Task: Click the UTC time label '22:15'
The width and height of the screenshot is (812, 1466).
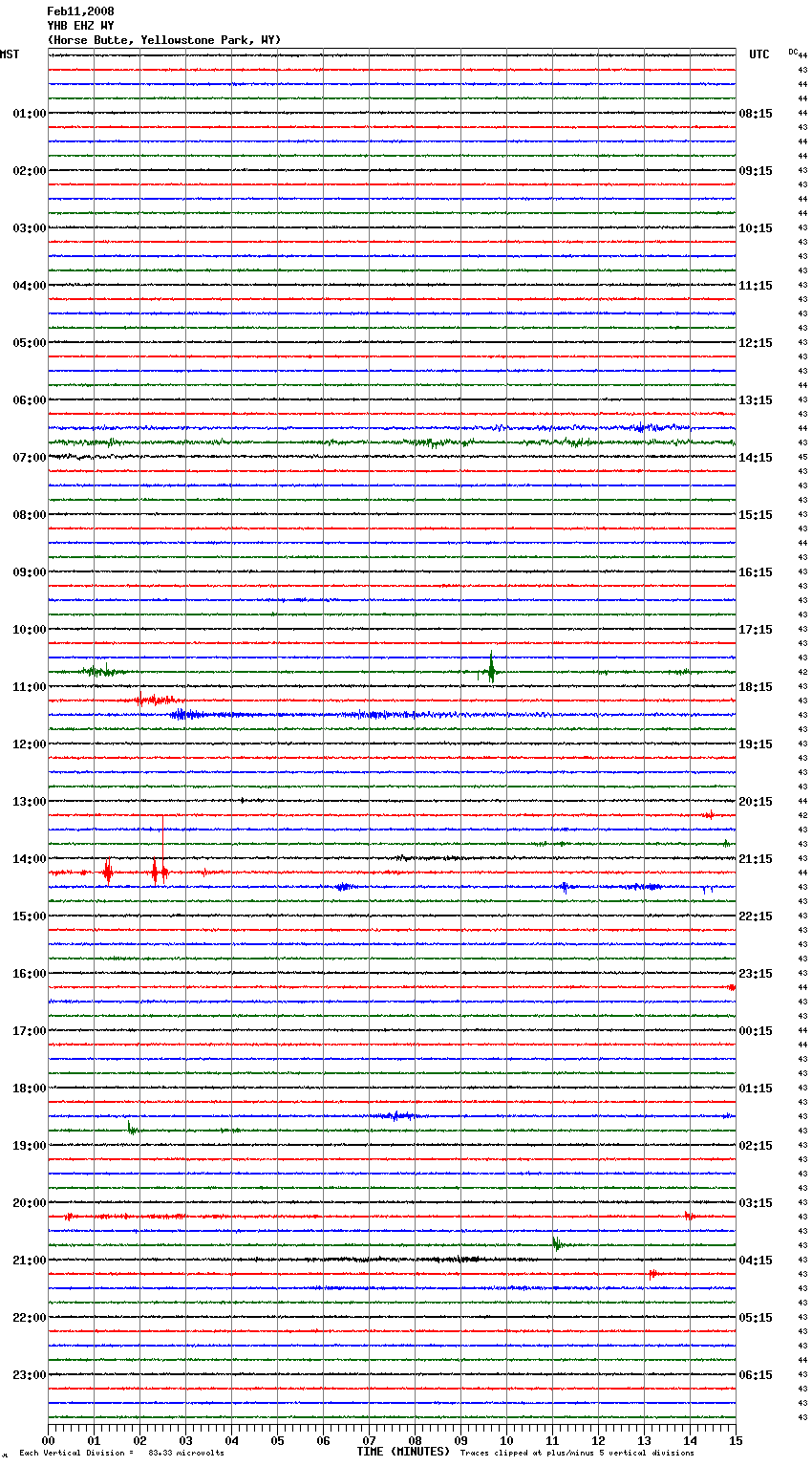Action: coord(756,916)
